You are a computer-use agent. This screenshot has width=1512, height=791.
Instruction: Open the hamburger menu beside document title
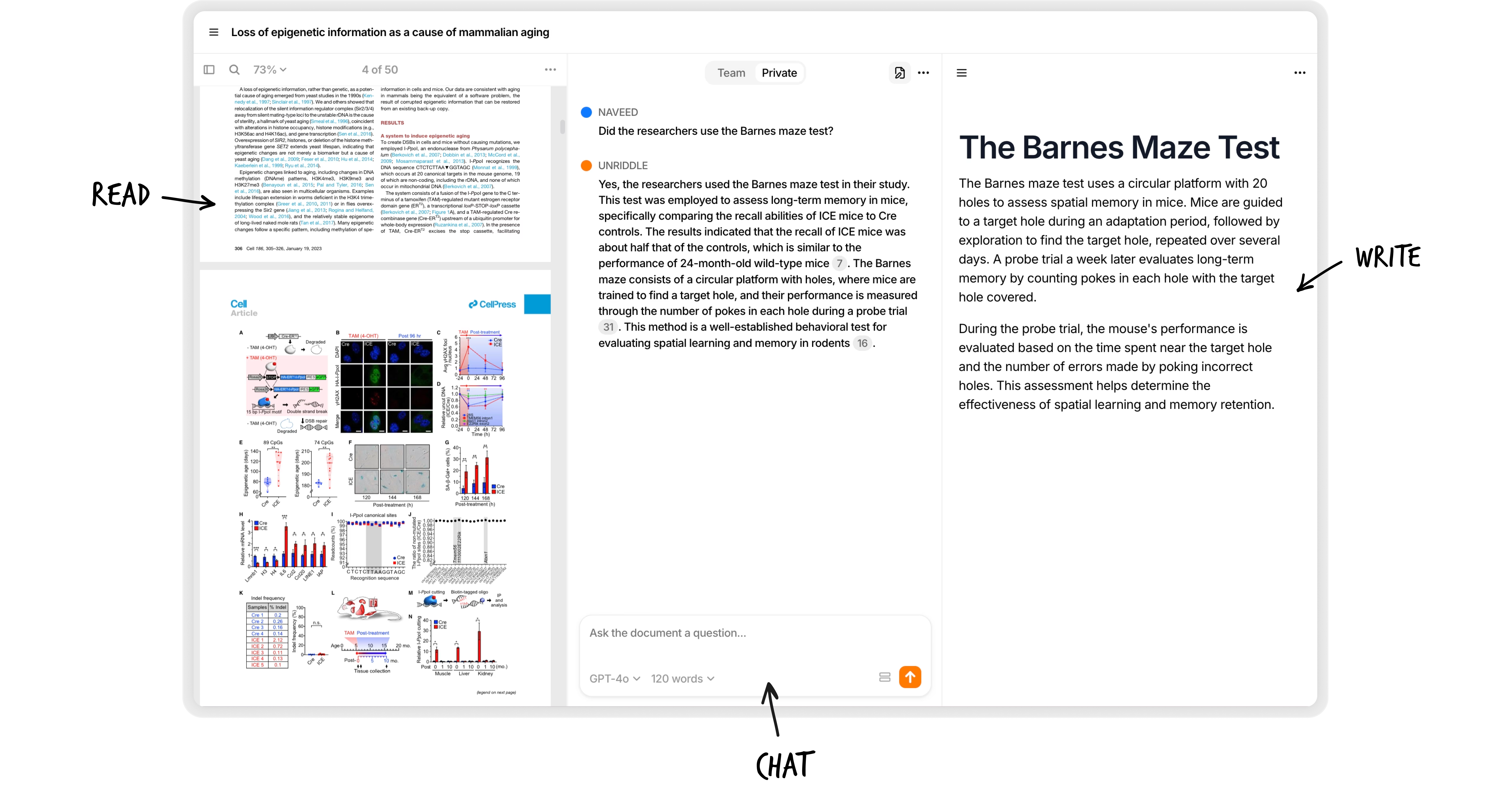click(x=214, y=32)
